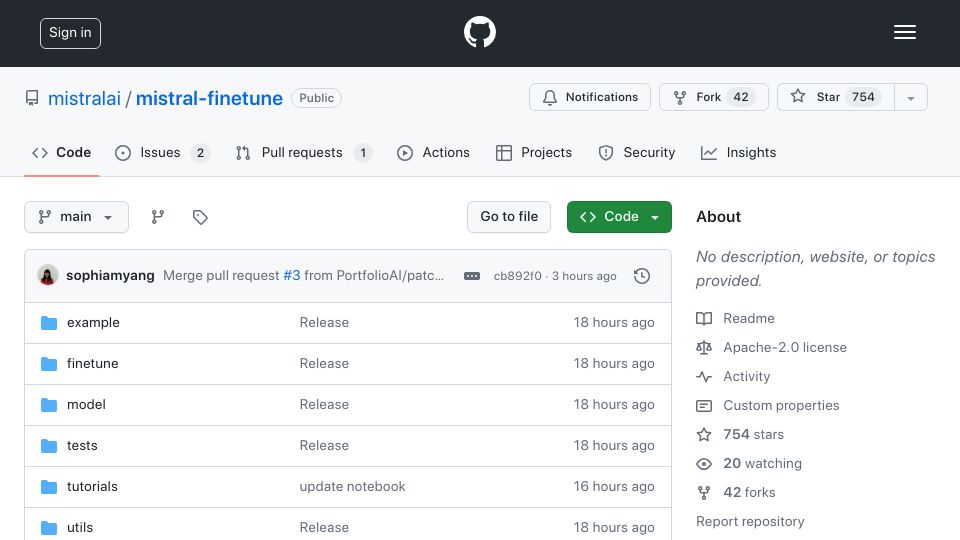Click the repository icon beside mistralai
The height and width of the screenshot is (540, 960).
(32, 98)
